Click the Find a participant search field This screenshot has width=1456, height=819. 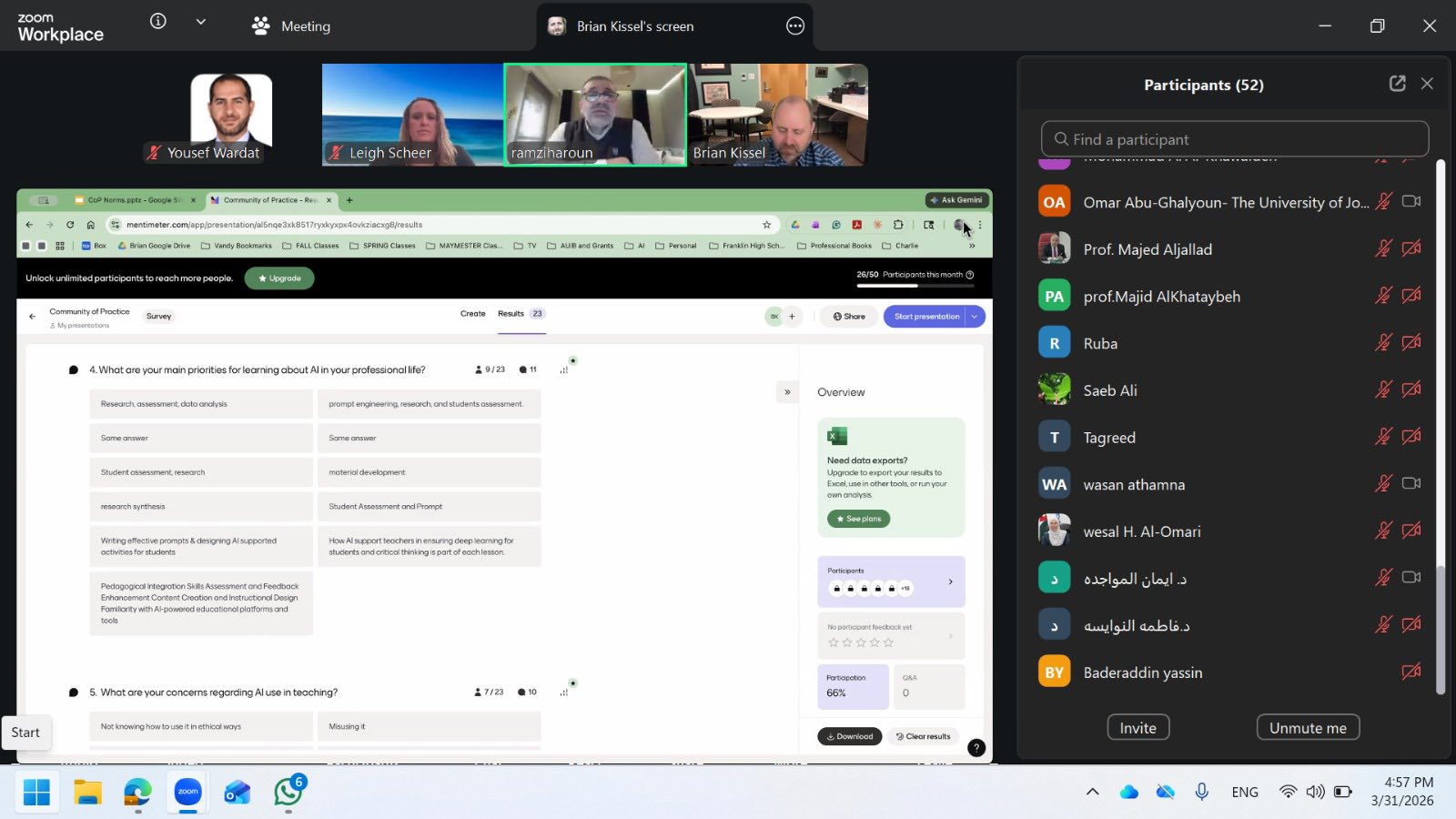pyautogui.click(x=1235, y=139)
